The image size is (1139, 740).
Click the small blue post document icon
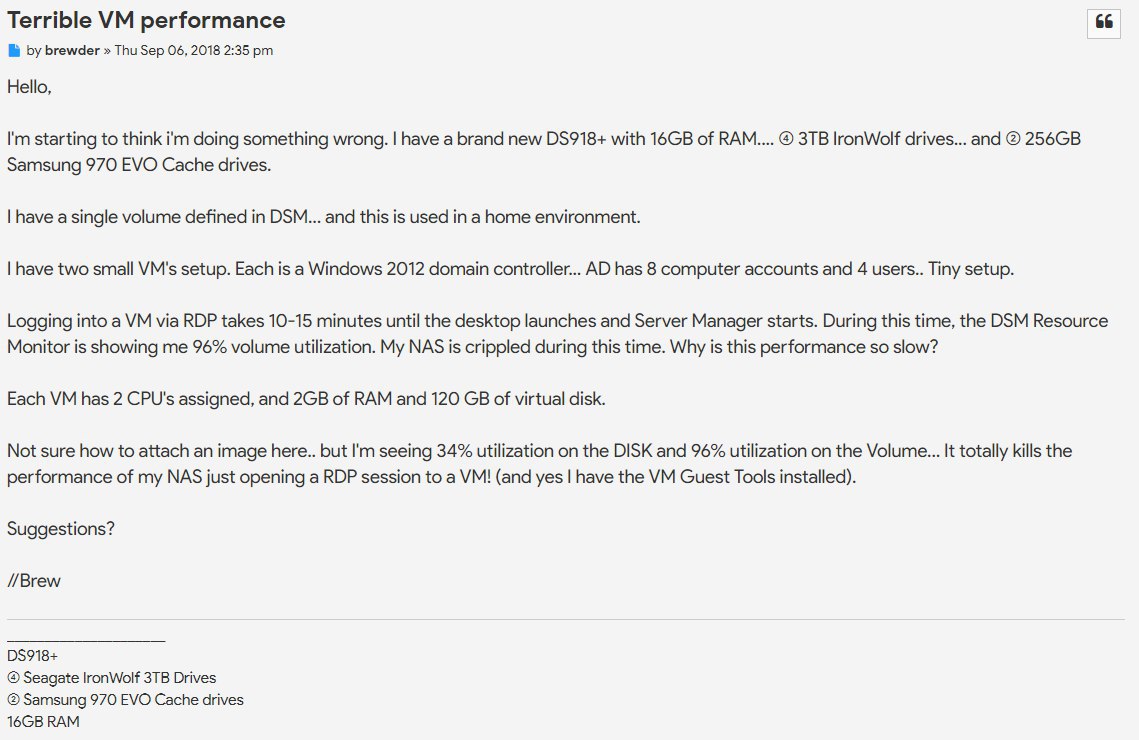pos(14,50)
